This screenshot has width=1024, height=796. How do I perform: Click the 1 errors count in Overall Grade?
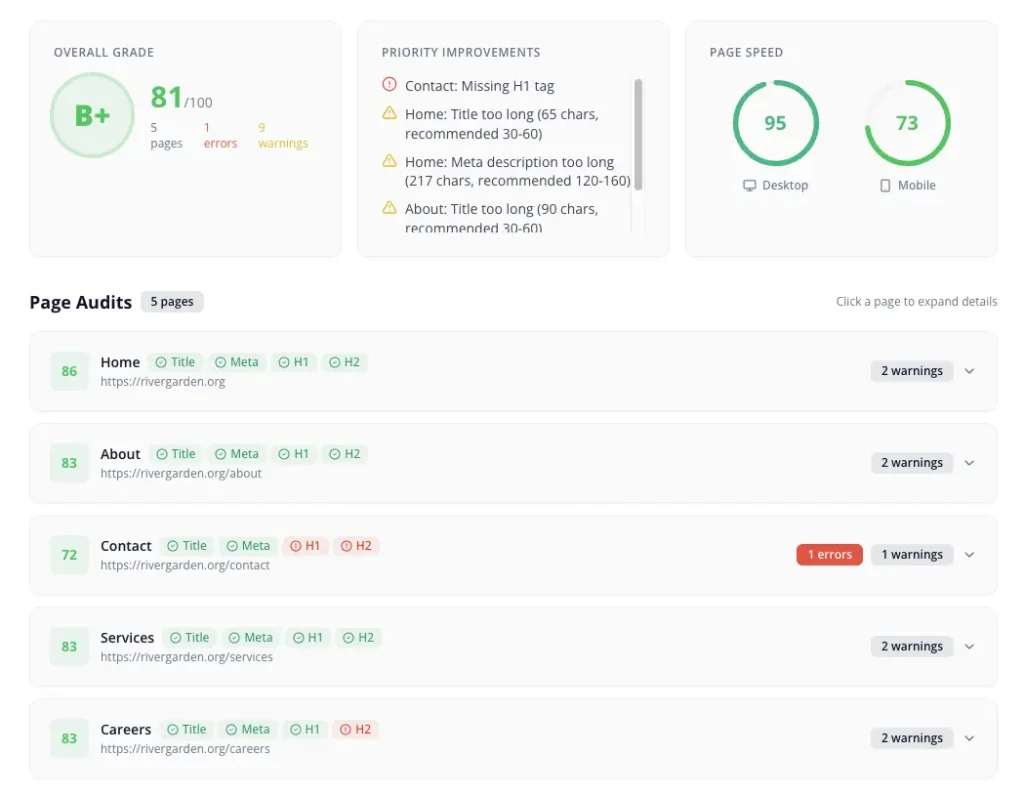coord(220,135)
